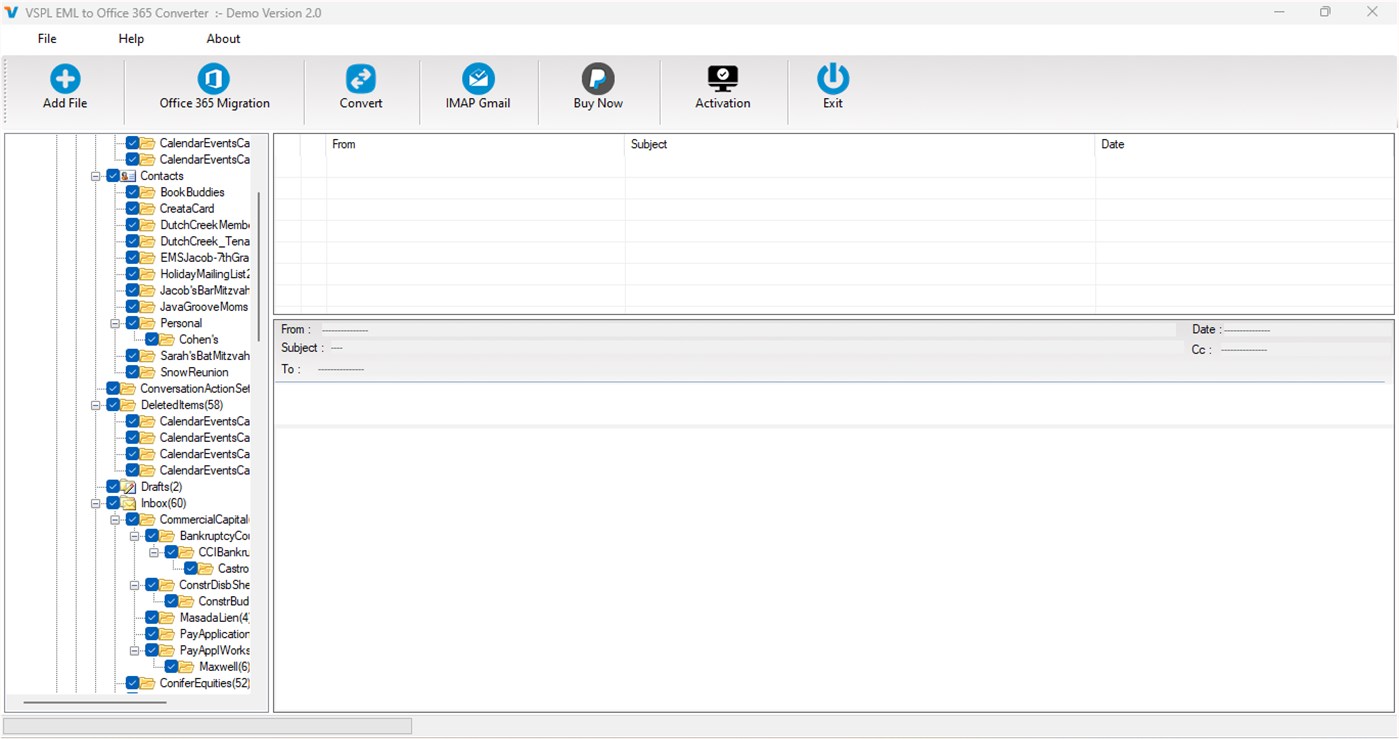This screenshot has height=739, width=1399.
Task: Collapse the DeletedItems(58) tree branch
Action: (95, 404)
